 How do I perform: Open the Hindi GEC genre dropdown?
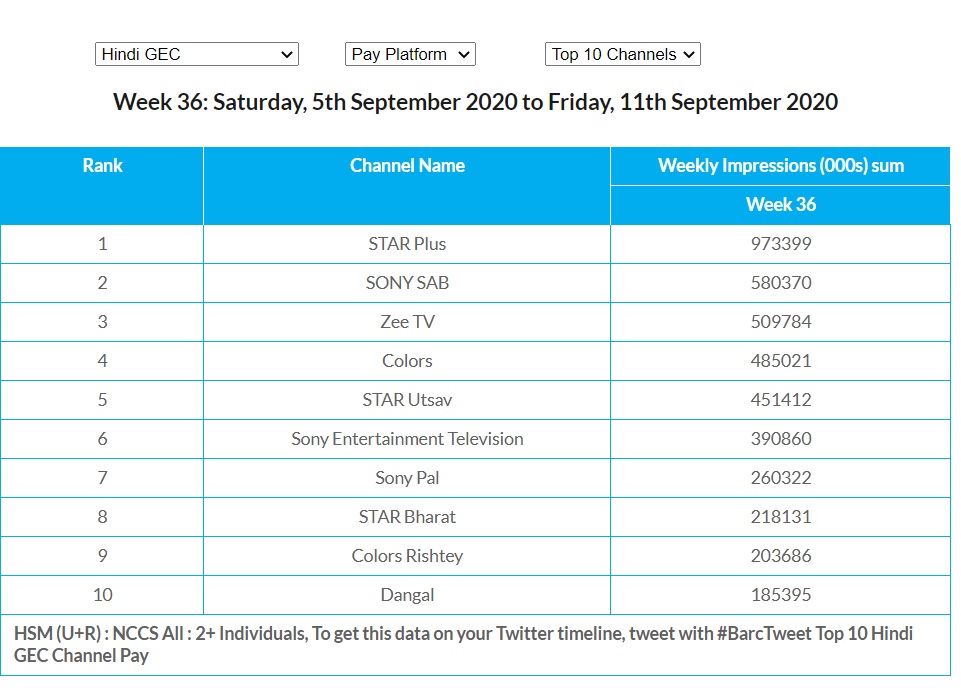click(x=196, y=54)
